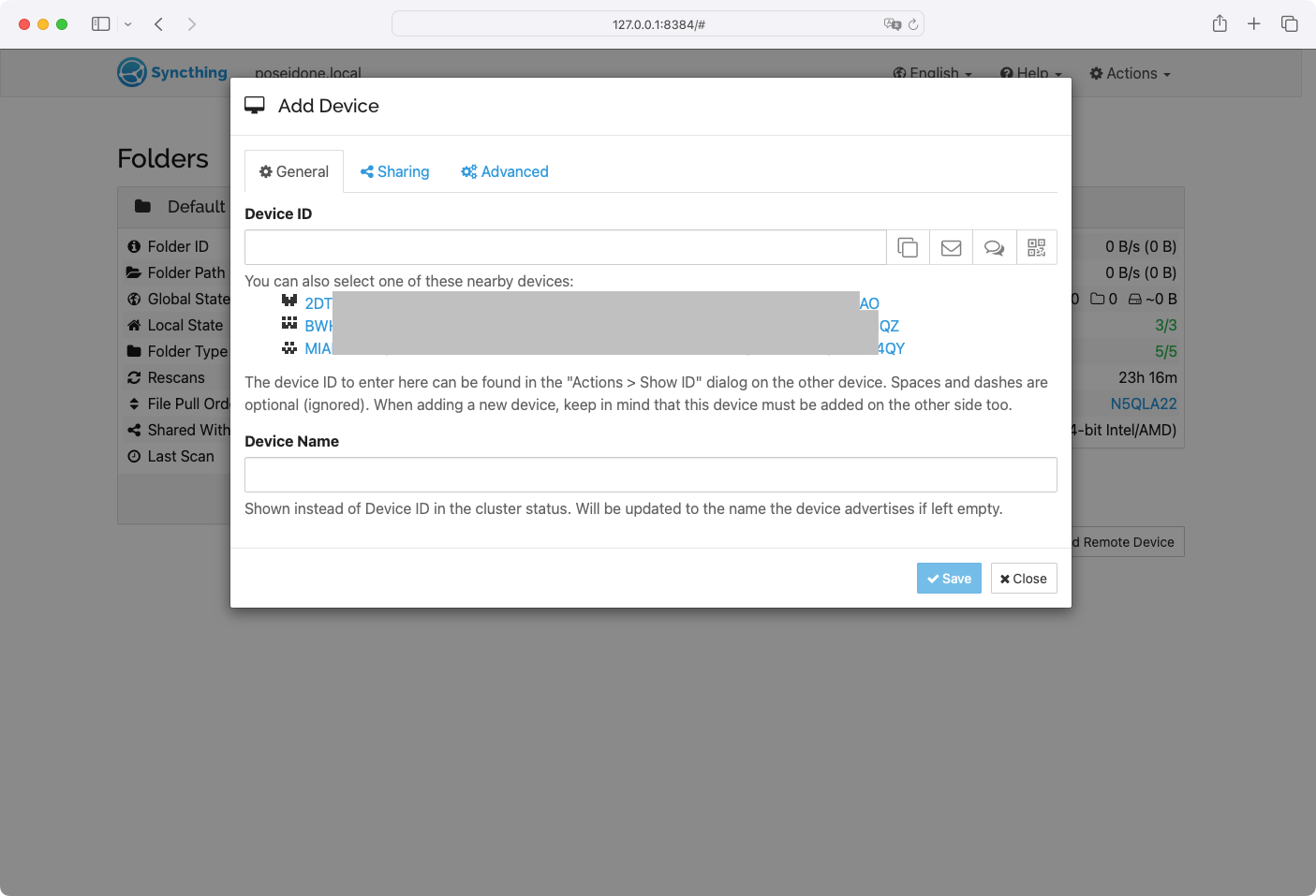Screen dimensions: 1316x896
Task: Open the Advanced tab
Action: point(505,171)
